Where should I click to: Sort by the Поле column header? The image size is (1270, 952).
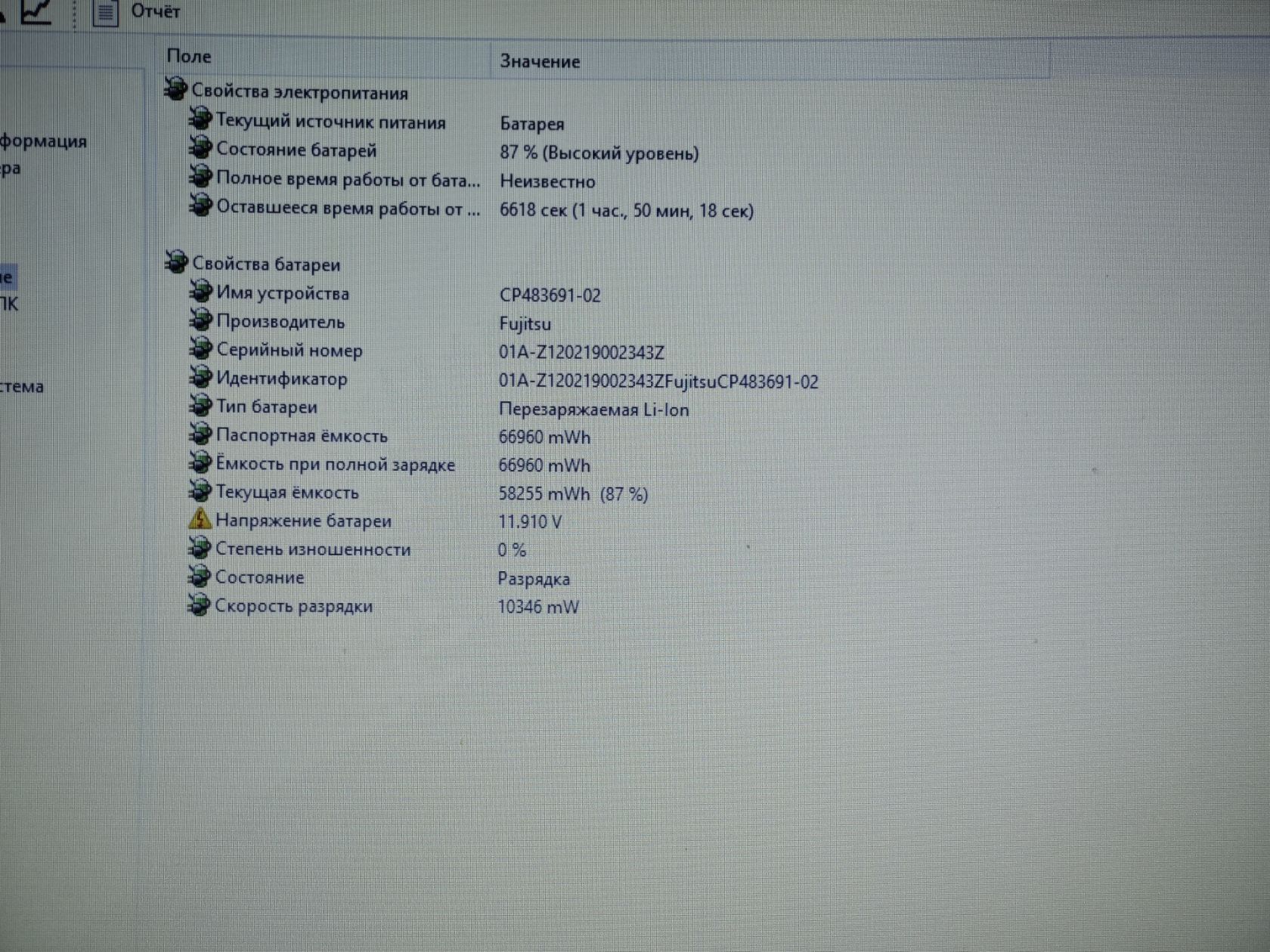coord(189,57)
